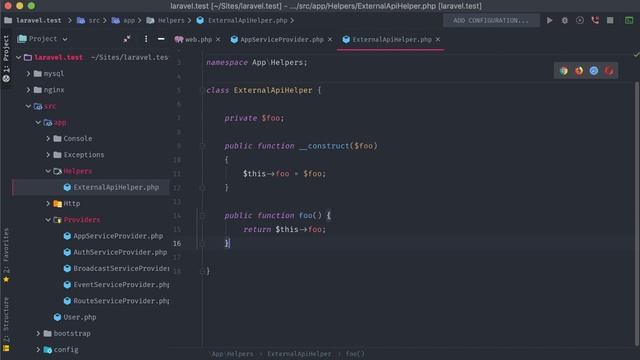Open EventServiceProvider.php in the tree

pos(121,284)
